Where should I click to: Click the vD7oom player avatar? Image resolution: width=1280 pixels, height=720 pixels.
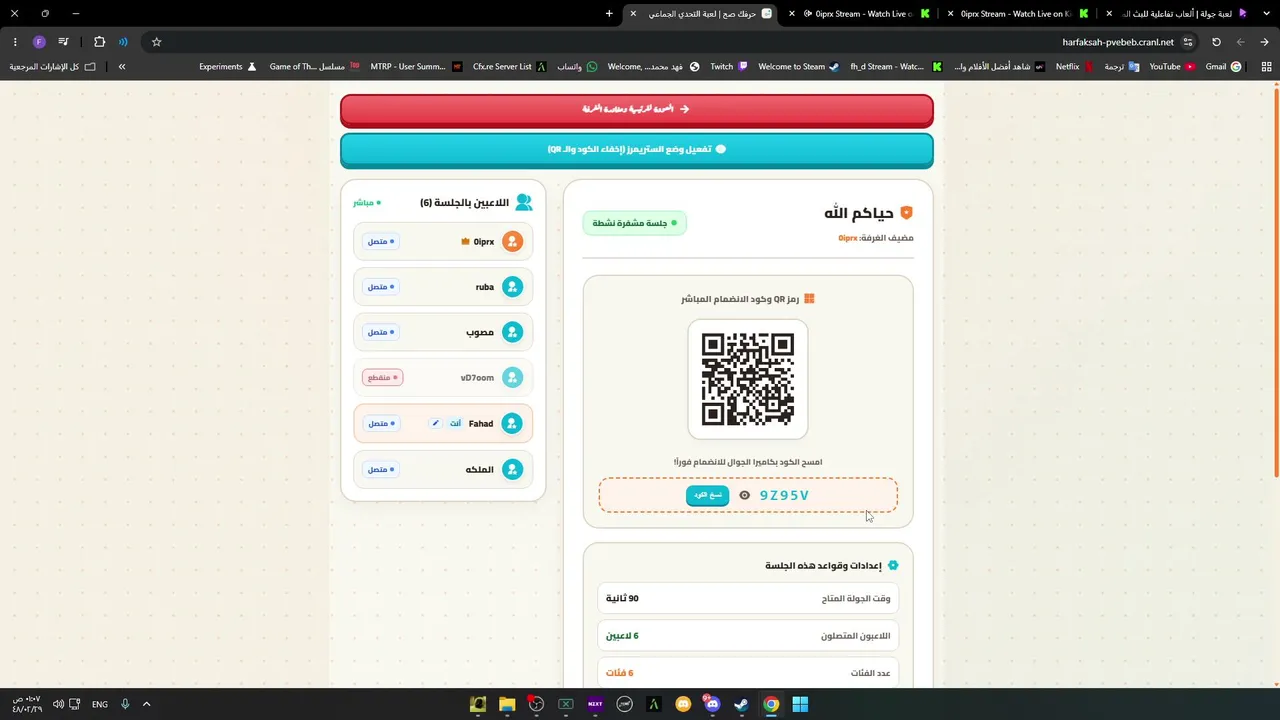point(513,378)
